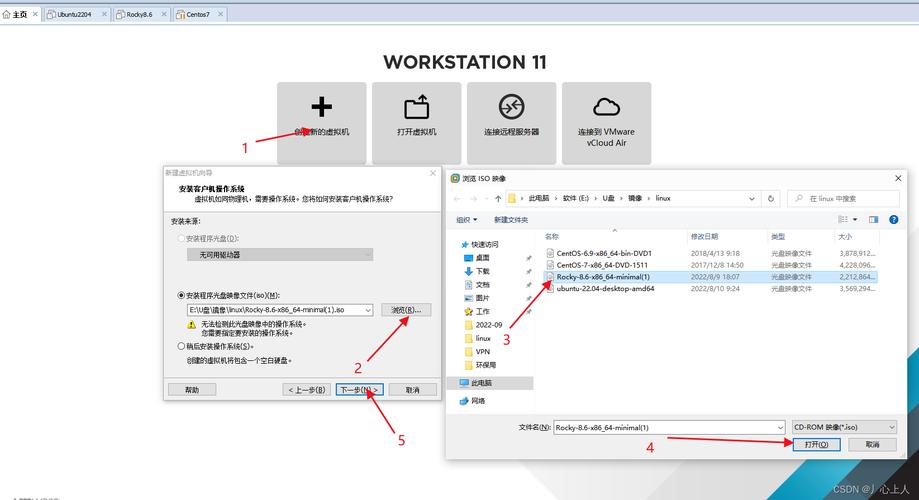Click the connect to remote server icon
Viewport: 919px width, 500px height.
[511, 107]
